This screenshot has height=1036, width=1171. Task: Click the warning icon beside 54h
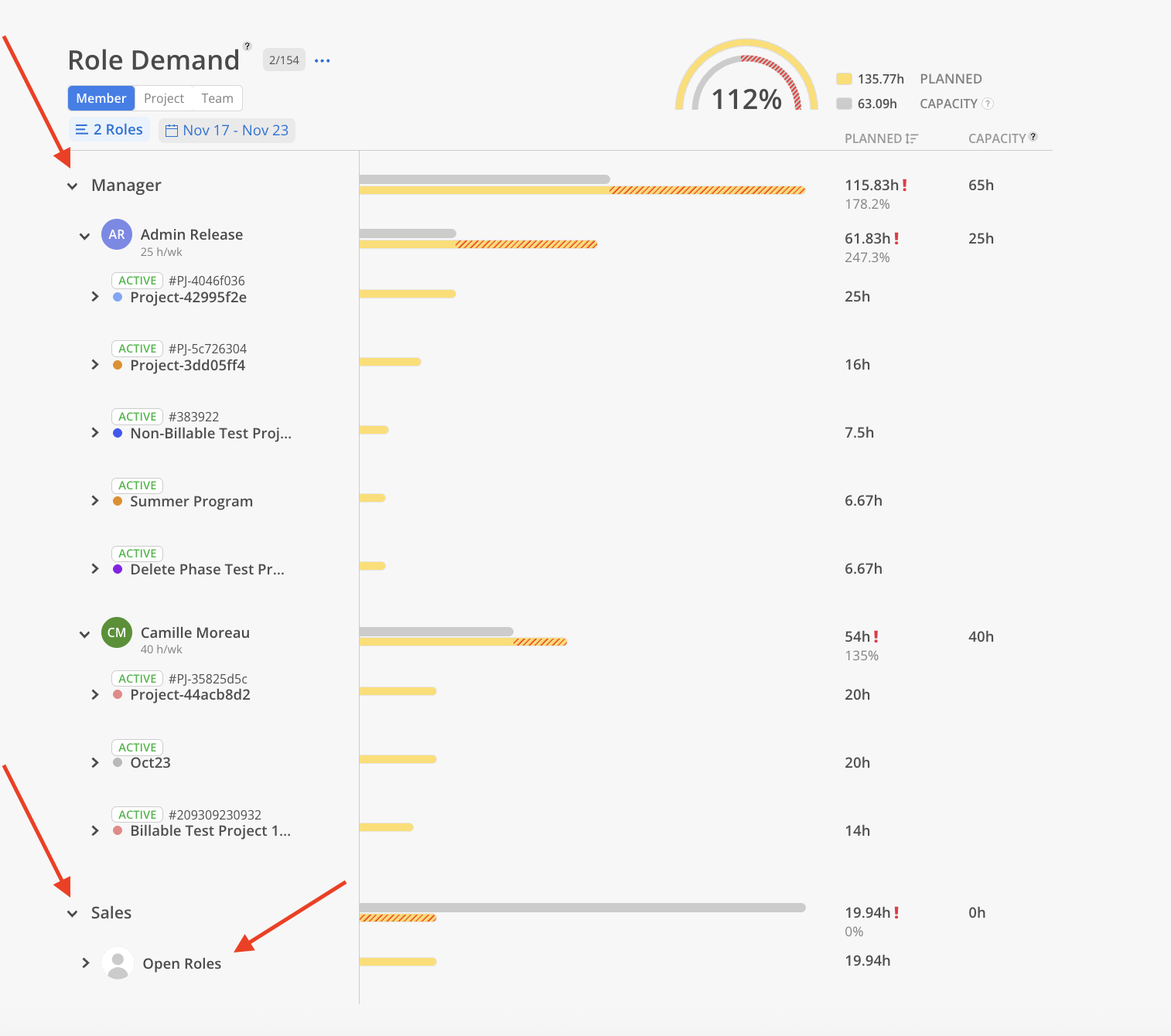[x=876, y=636]
